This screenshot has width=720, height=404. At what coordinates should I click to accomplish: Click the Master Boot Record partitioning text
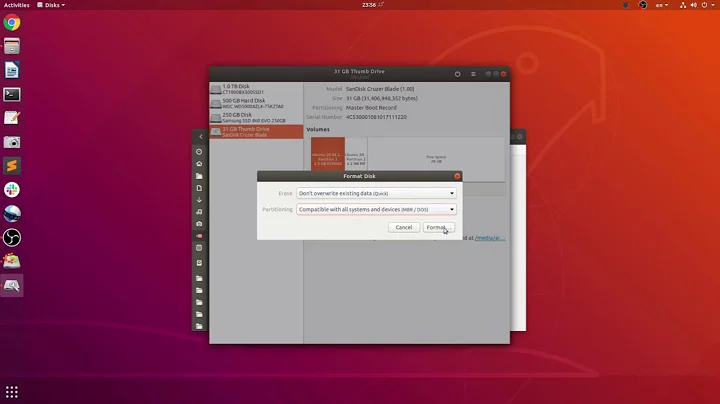[x=371, y=108]
